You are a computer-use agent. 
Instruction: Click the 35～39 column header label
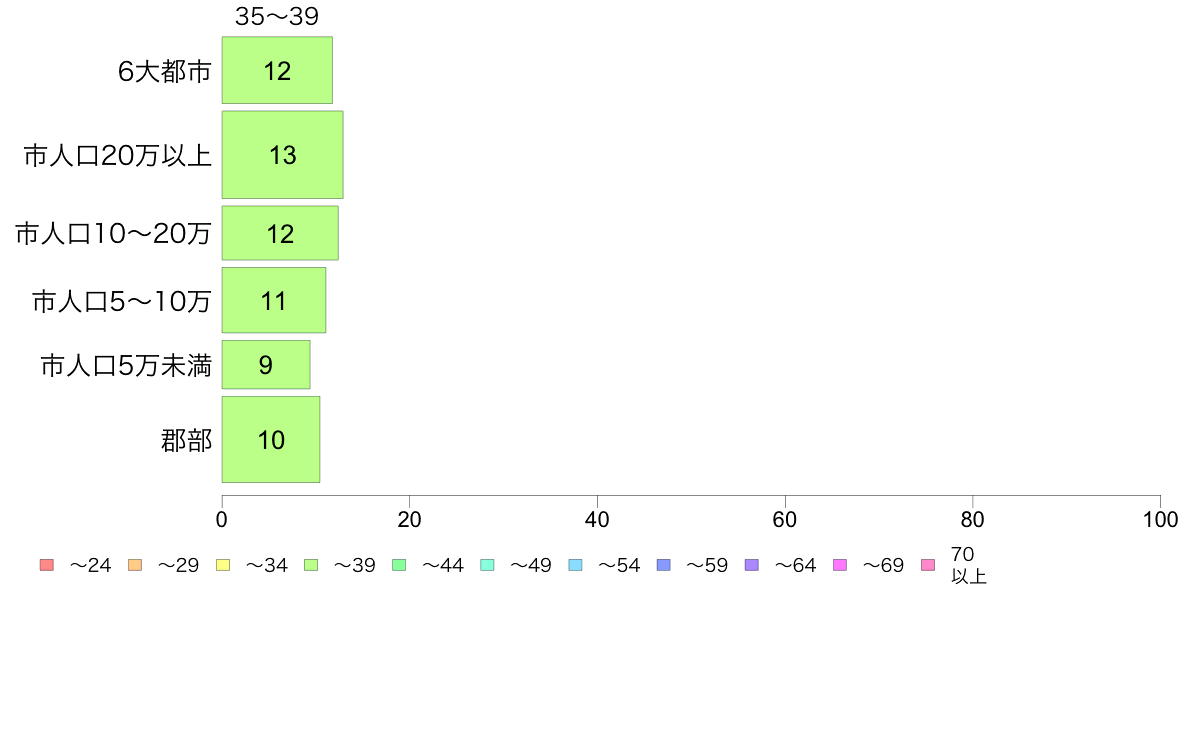[x=277, y=16]
